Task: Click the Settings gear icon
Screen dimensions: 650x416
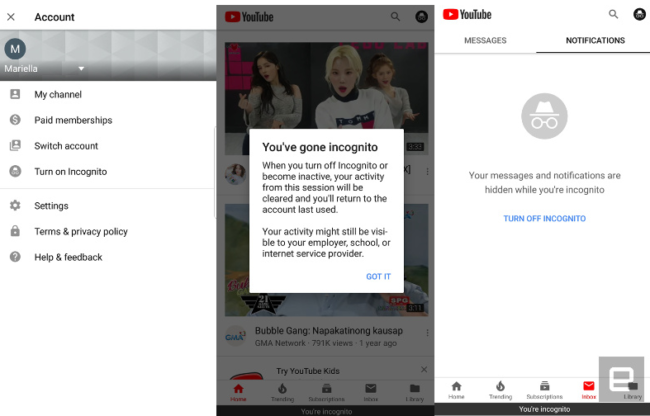Action: coord(15,205)
